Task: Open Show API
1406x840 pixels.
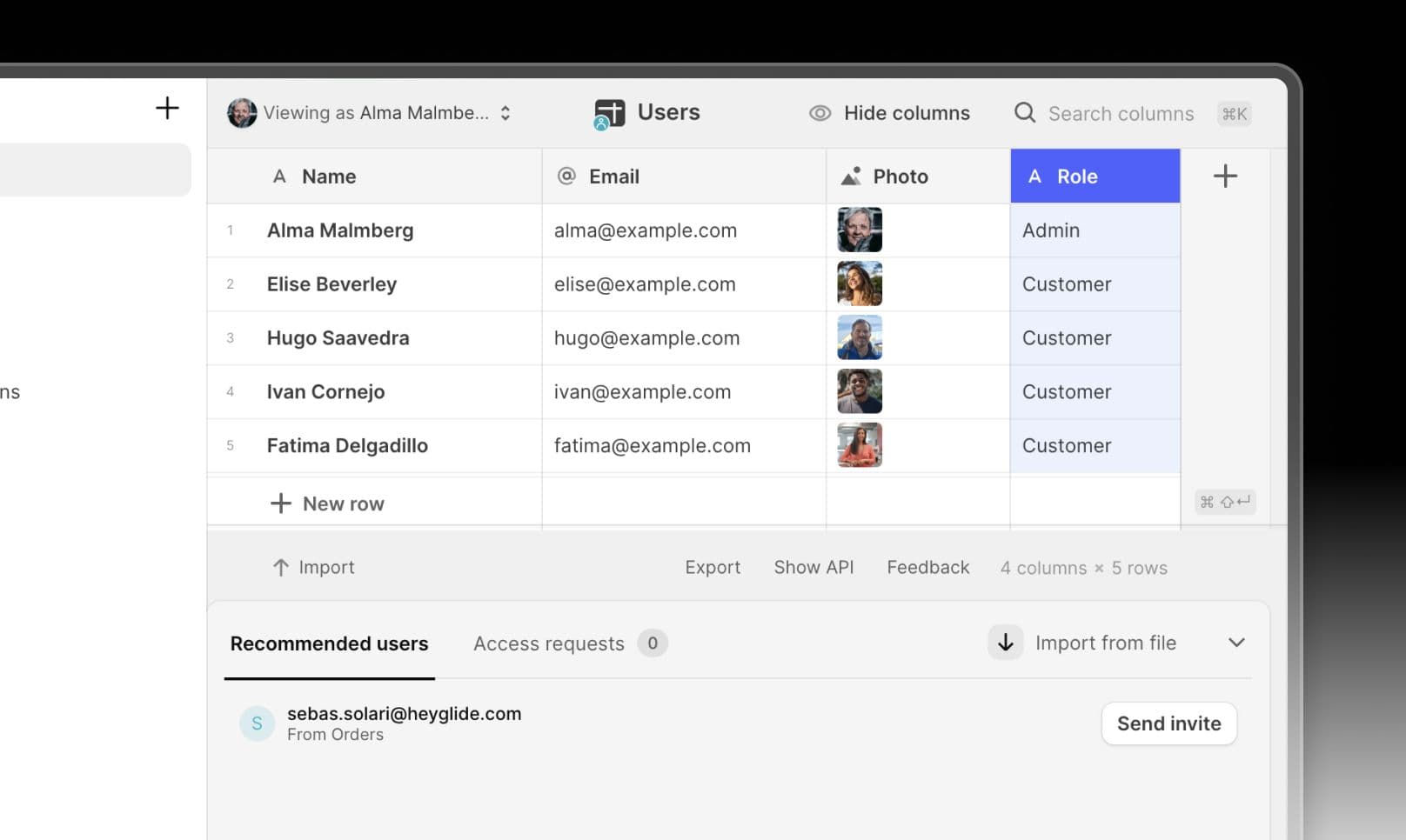Action: pos(813,568)
